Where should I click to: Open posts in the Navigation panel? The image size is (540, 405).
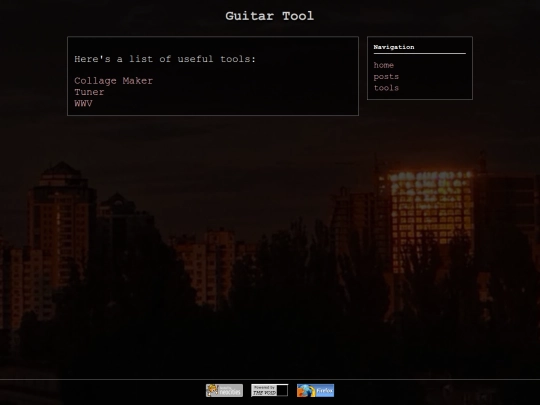386,77
